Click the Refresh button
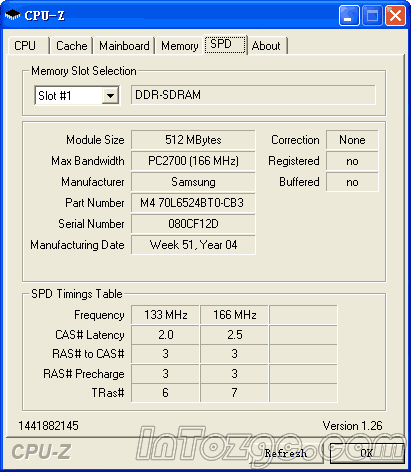This screenshot has height=472, width=411. coord(286,453)
